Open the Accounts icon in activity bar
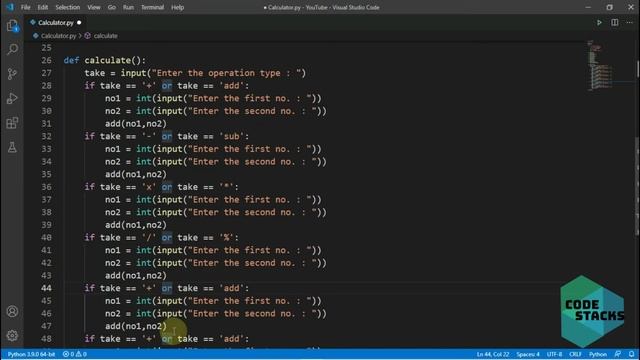Image resolution: width=640 pixels, height=360 pixels. pyautogui.click(x=12, y=311)
